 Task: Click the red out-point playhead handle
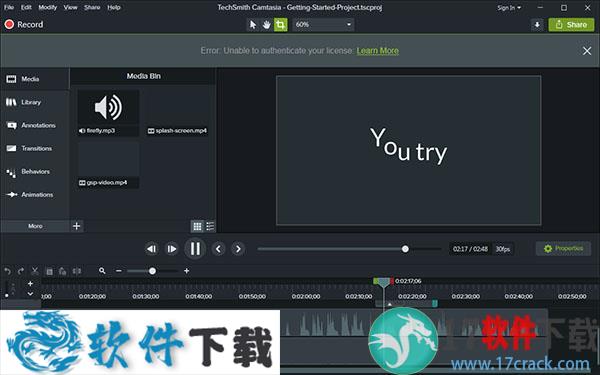coord(392,281)
